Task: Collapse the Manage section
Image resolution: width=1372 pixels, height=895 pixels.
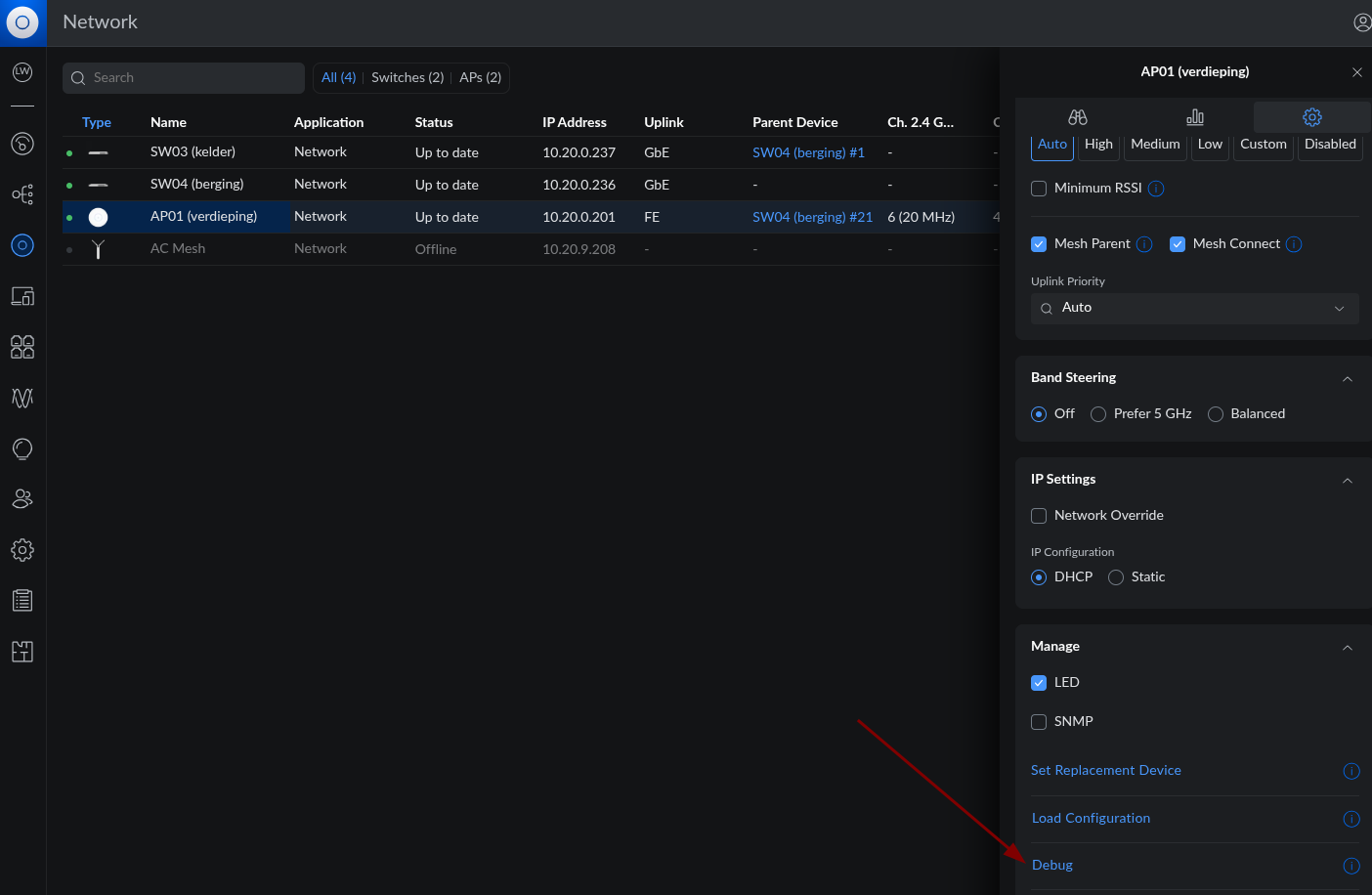Action: point(1347,648)
